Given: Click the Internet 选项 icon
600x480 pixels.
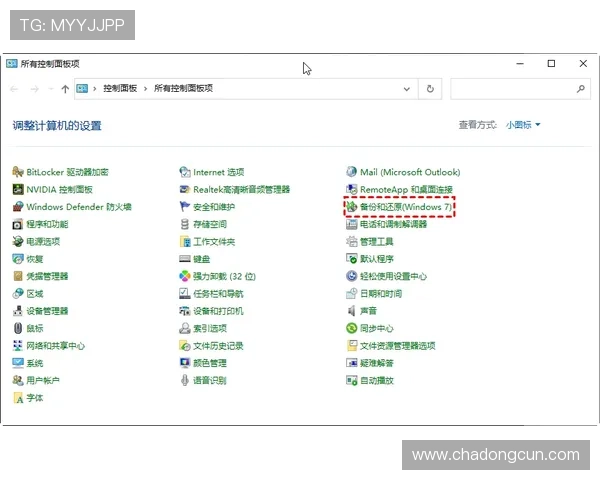Looking at the screenshot, I should point(184,172).
